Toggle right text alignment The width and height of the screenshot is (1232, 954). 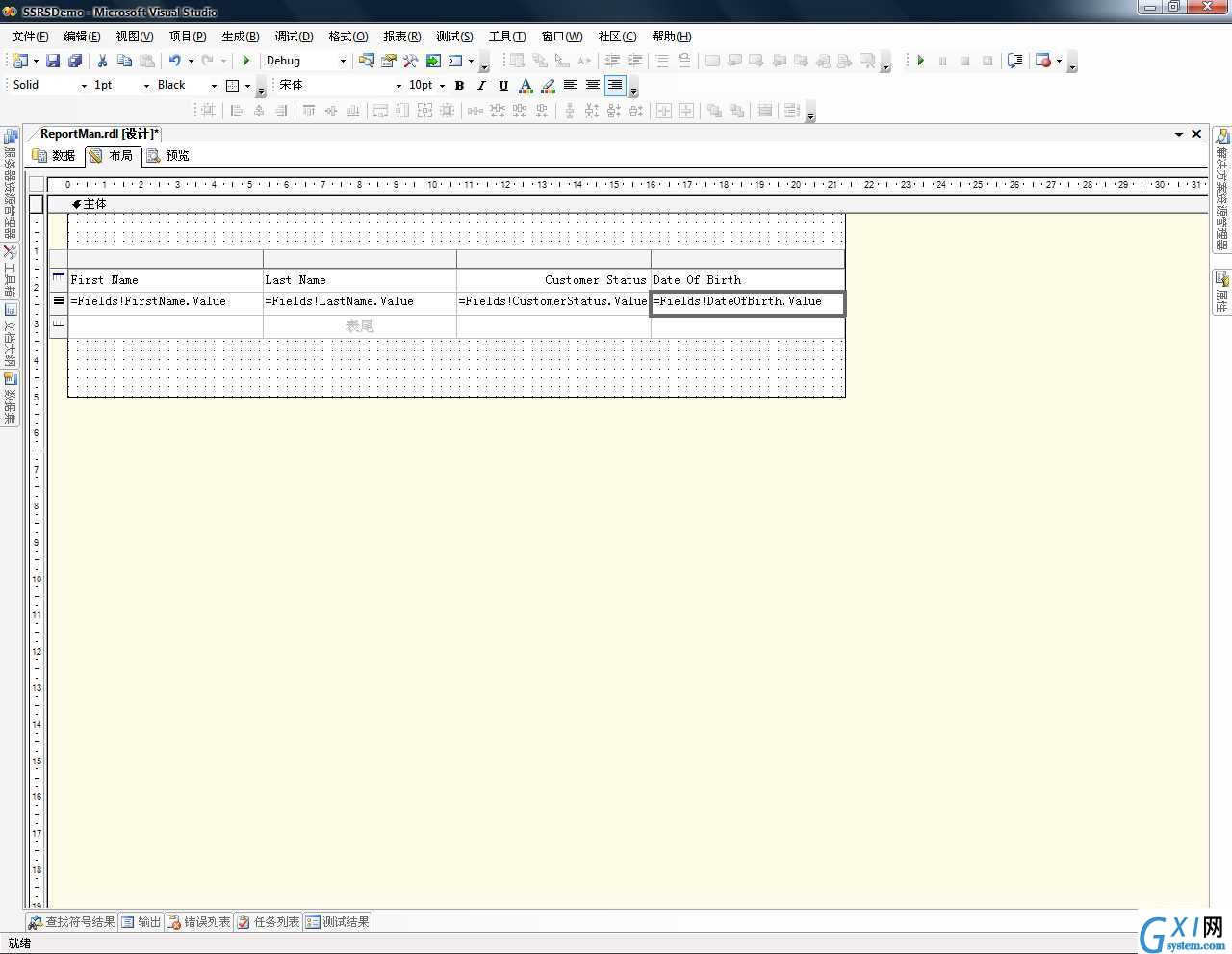pos(615,86)
